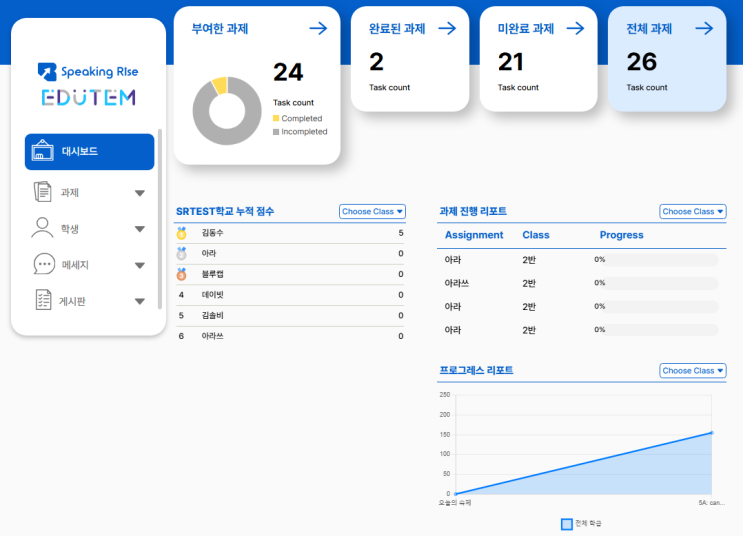Click the EDUTEM logo
Viewport: 743px width, 536px height.
pyautogui.click(x=89, y=98)
